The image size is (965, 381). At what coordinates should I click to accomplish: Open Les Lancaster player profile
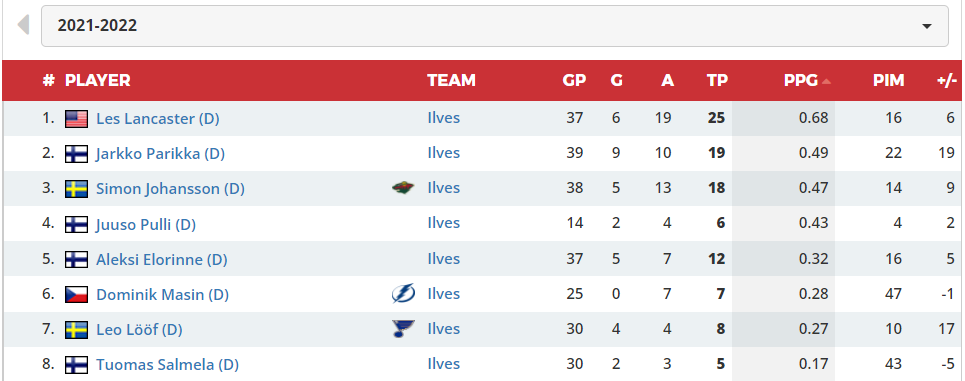pyautogui.click(x=158, y=119)
